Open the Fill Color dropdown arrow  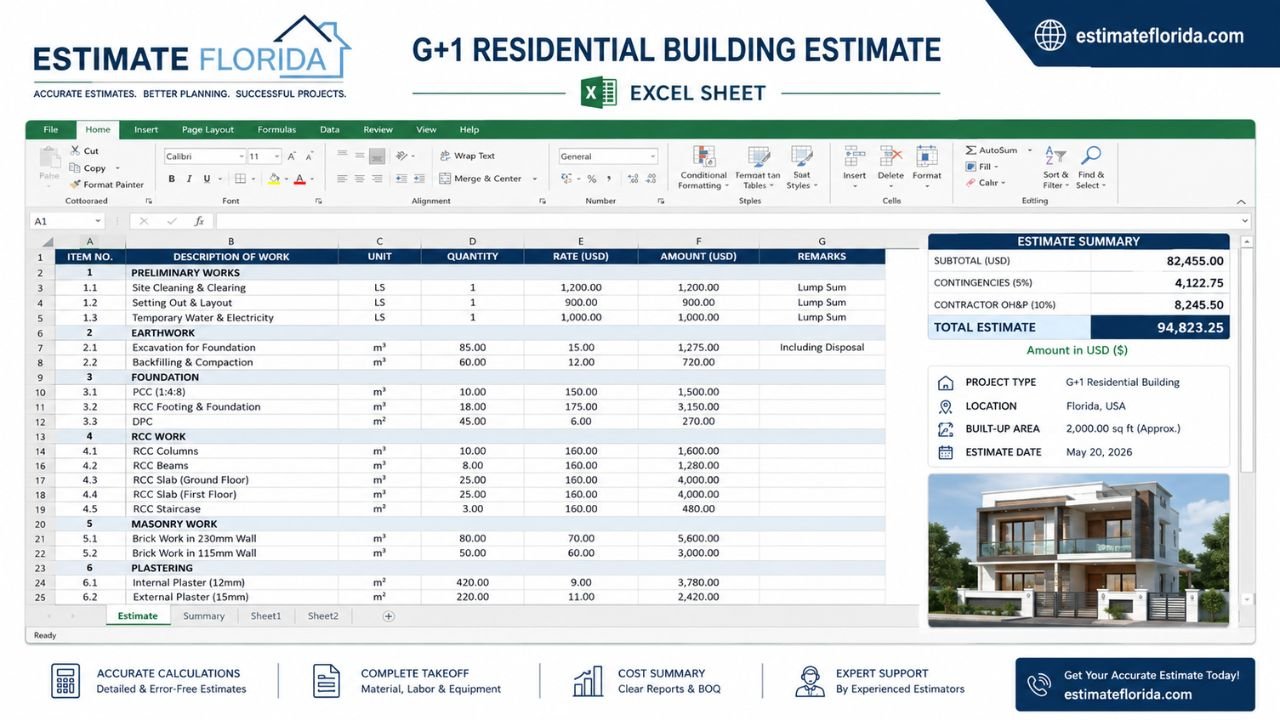pyautogui.click(x=286, y=180)
